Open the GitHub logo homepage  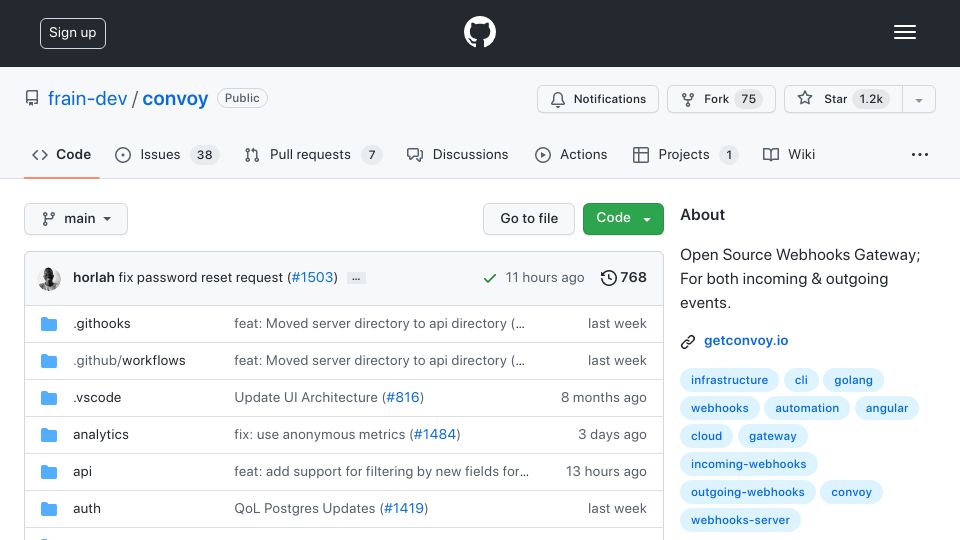(479, 32)
